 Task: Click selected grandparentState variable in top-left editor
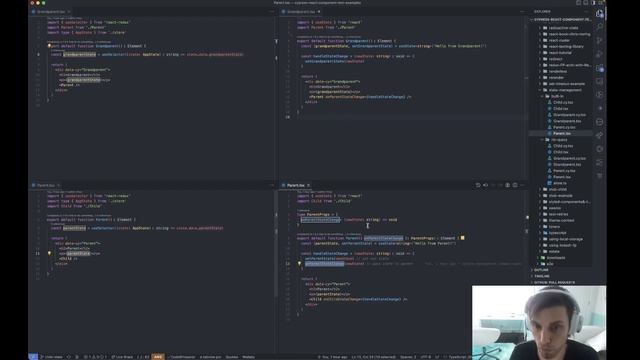pyautogui.click(x=79, y=54)
